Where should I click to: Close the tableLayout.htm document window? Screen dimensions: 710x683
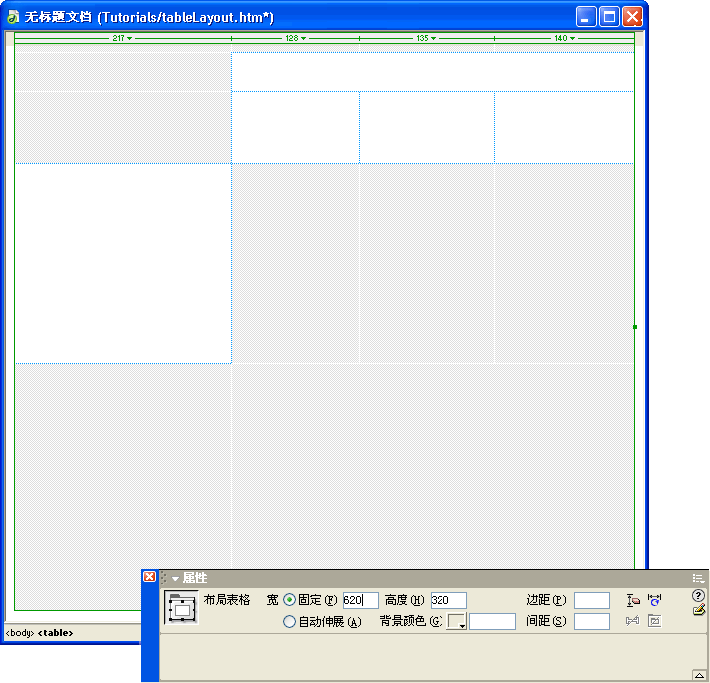click(x=632, y=17)
